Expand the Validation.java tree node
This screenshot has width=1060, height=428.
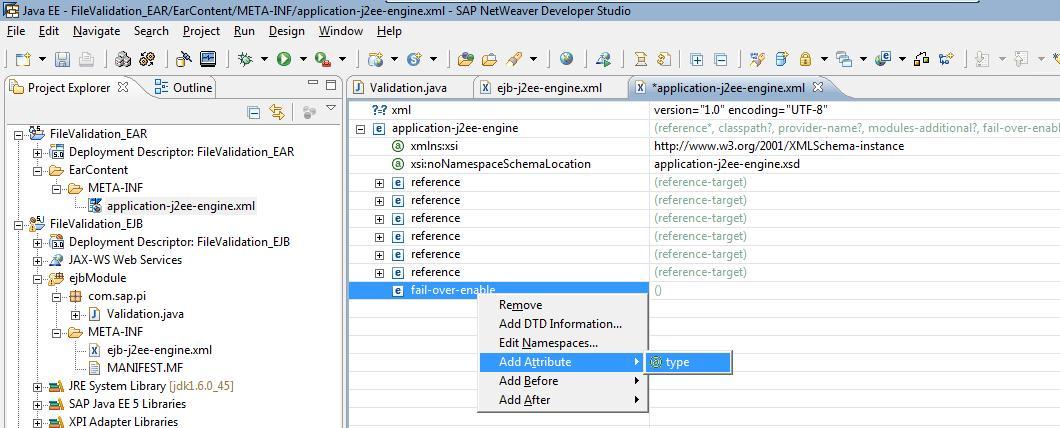[76, 314]
